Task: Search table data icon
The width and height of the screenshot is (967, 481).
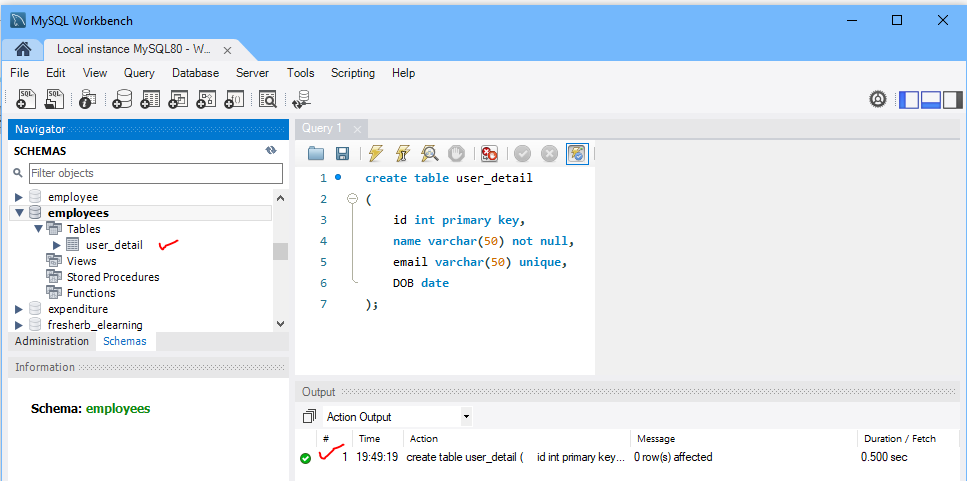Action: pos(268,99)
